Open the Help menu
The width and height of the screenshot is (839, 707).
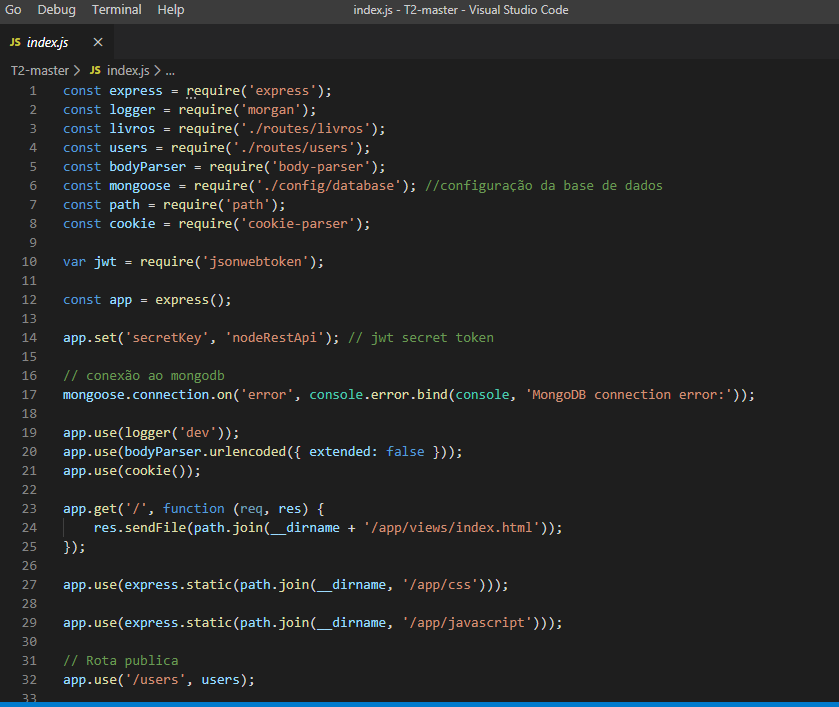pos(170,10)
